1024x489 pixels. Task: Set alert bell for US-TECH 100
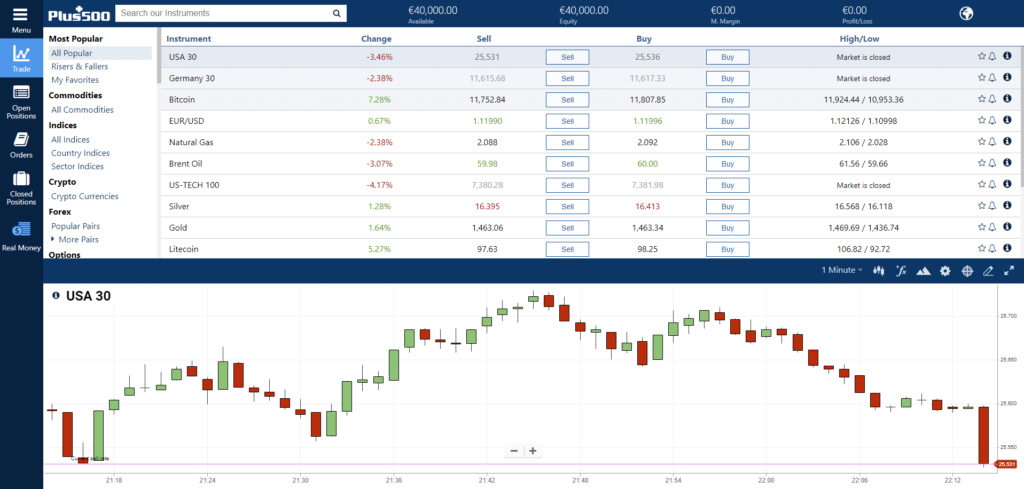[x=992, y=185]
